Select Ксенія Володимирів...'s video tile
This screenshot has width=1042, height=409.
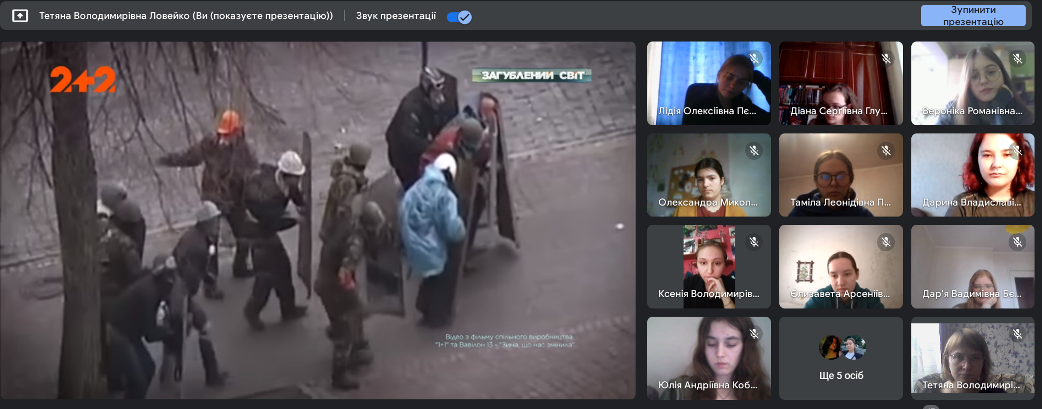click(x=709, y=267)
